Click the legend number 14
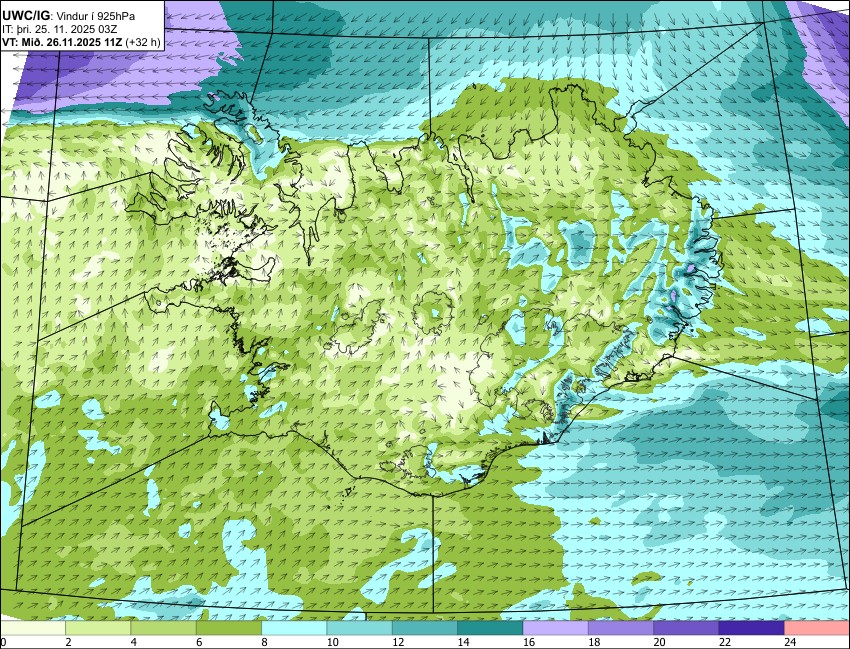 (463, 642)
